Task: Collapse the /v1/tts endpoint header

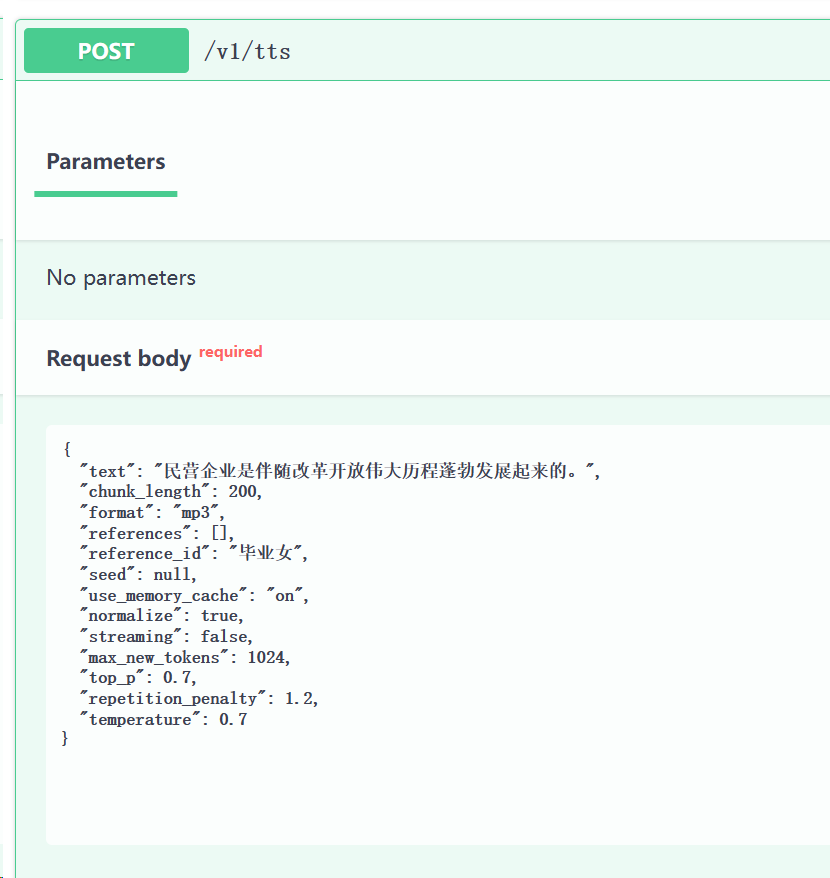Action: click(423, 50)
